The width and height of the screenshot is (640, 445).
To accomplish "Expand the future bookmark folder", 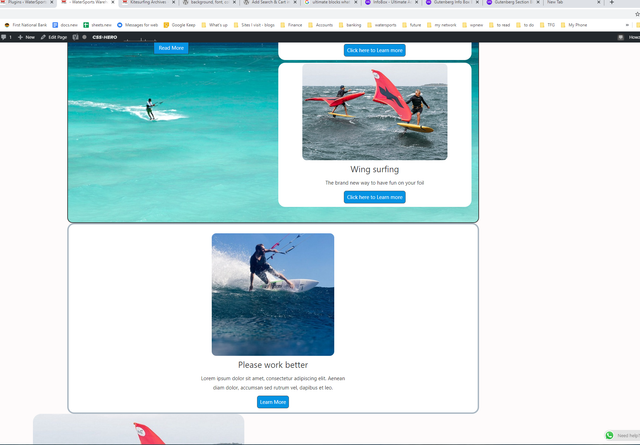I will [x=411, y=25].
